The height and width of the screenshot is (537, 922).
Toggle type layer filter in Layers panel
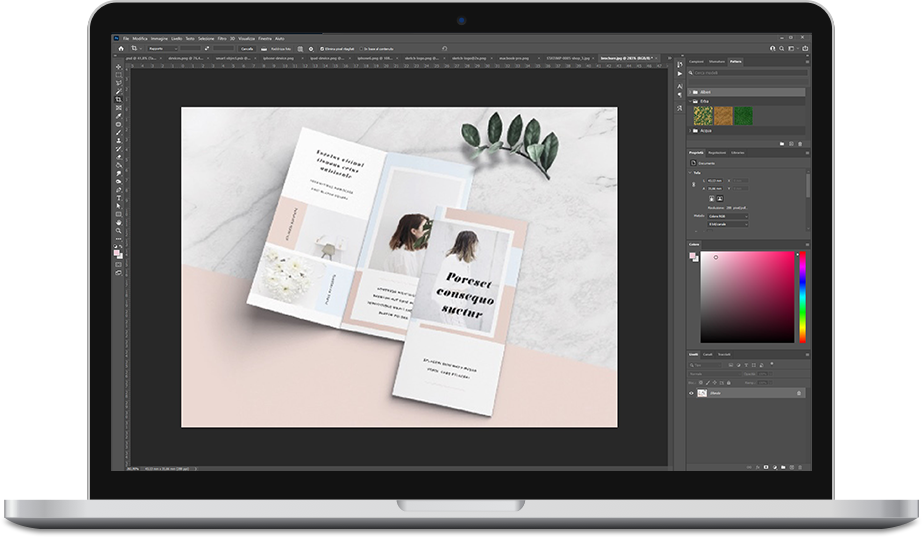tap(746, 365)
